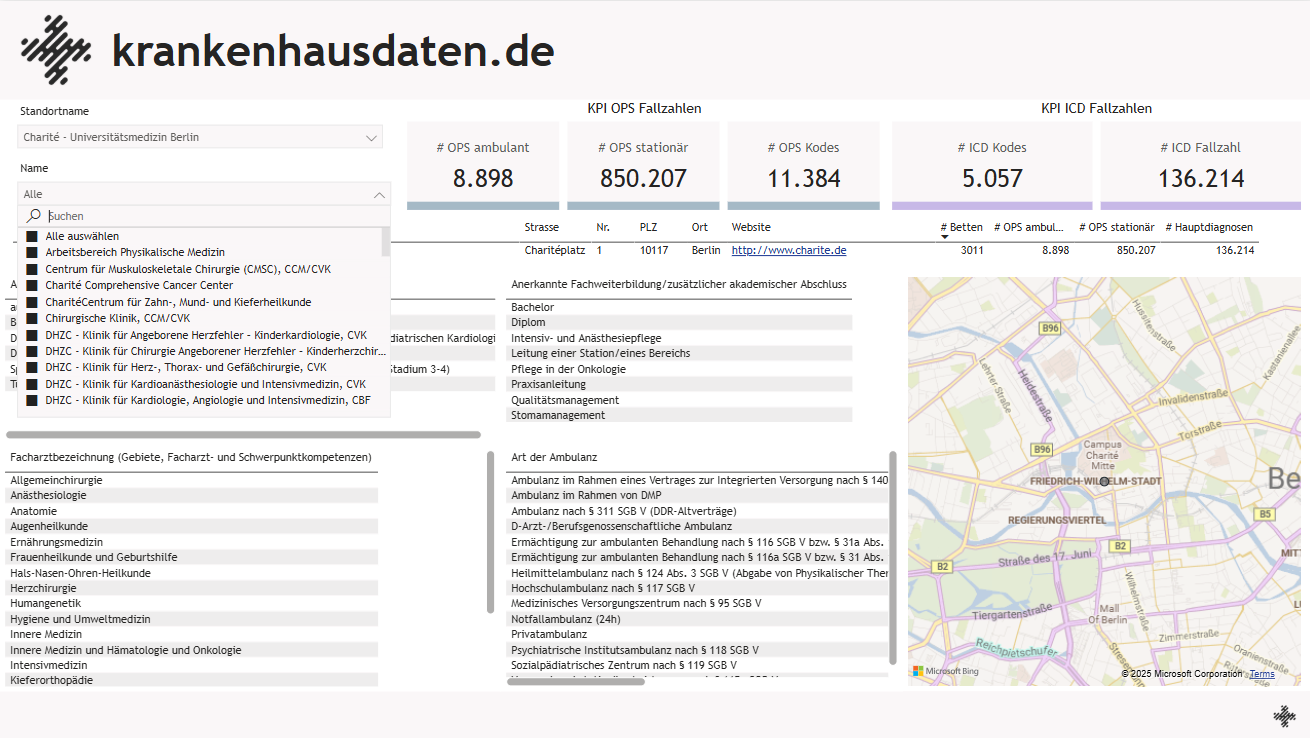Sort by the 'Ort' column header
1310x738 pixels.
point(699,227)
